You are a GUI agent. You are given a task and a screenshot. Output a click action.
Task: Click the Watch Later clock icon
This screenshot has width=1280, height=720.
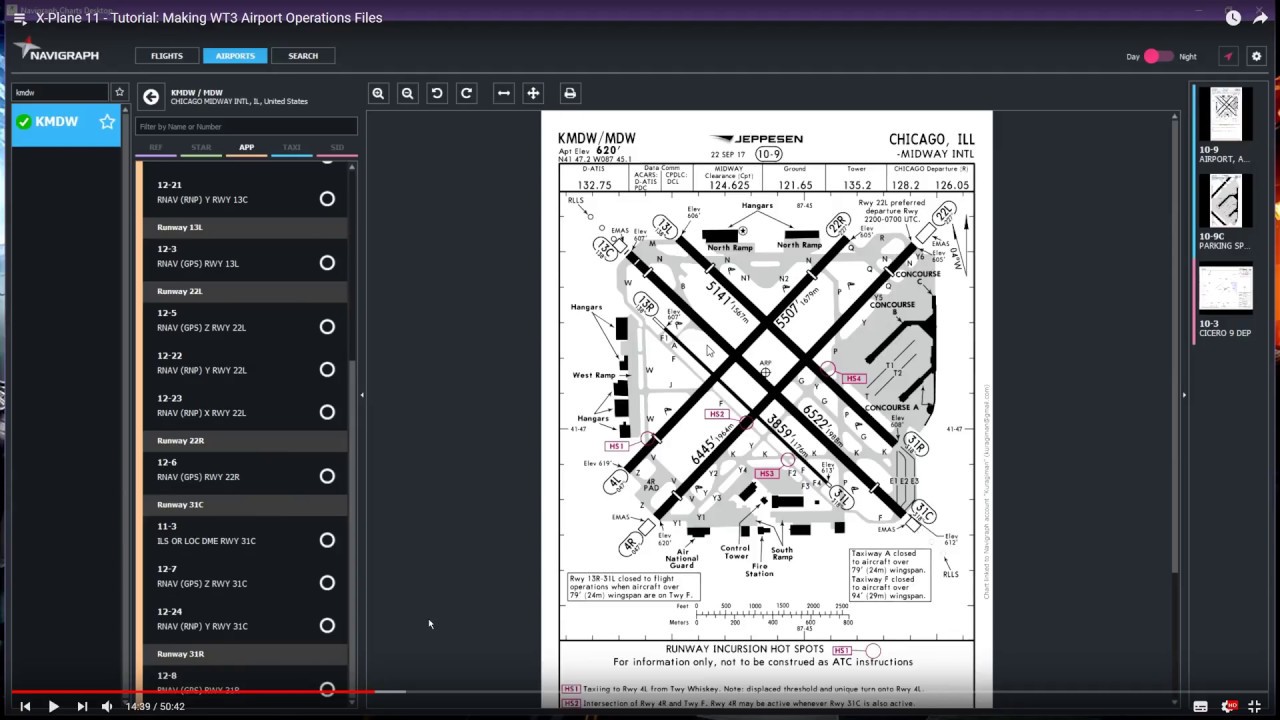click(x=1233, y=18)
